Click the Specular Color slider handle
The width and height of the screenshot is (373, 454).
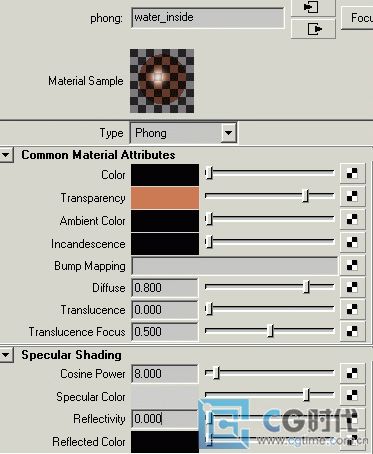click(x=306, y=395)
